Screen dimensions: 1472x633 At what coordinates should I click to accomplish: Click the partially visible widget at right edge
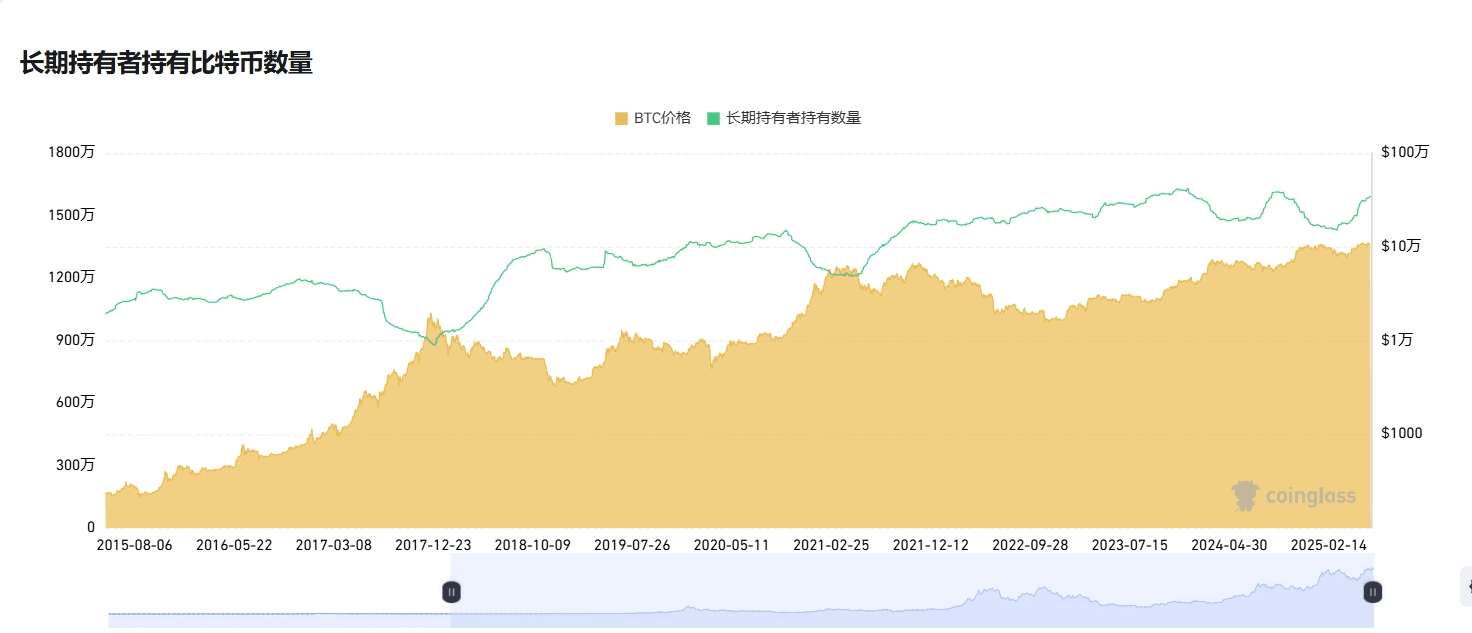[1466, 586]
